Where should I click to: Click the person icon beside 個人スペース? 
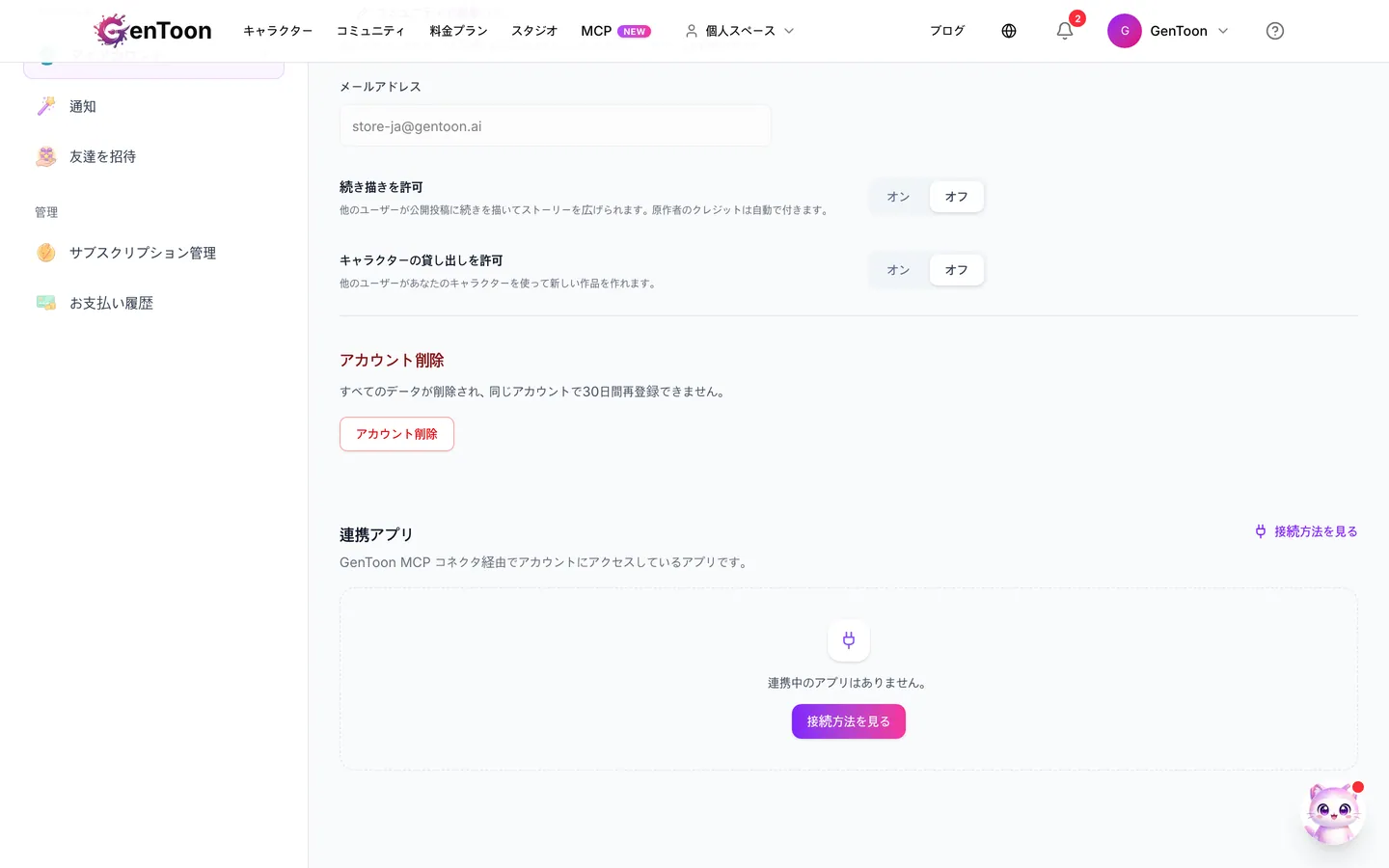(692, 31)
